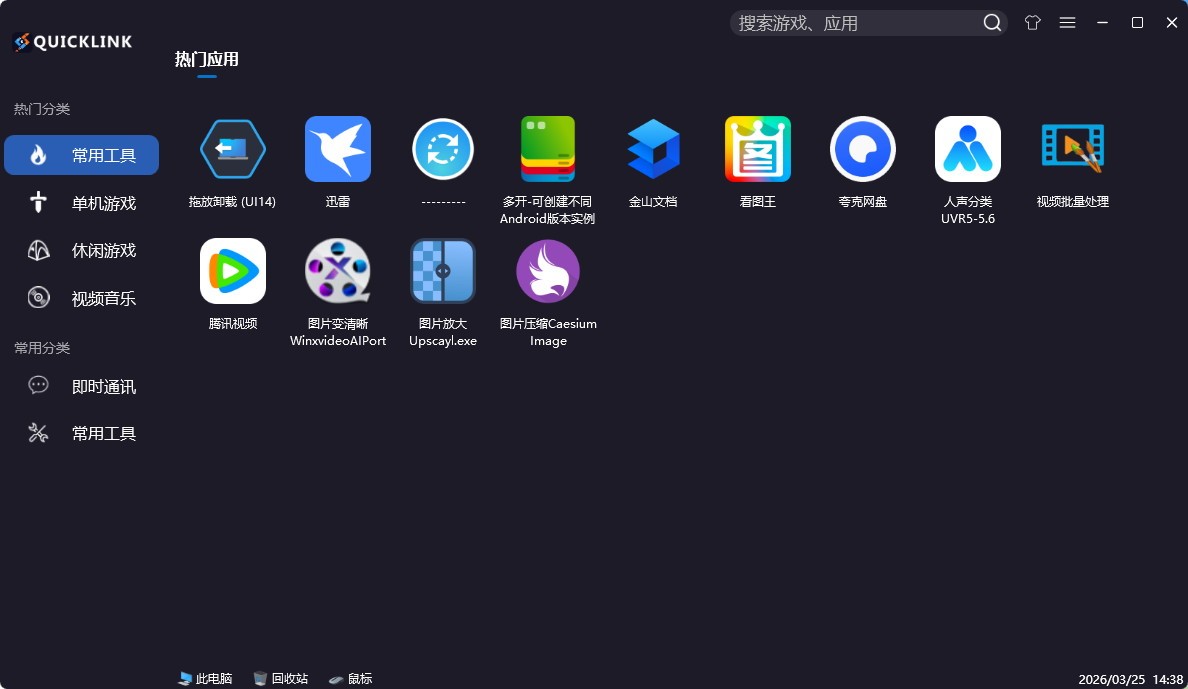Launch 图片压缩 Caesium Image icon

click(x=548, y=271)
